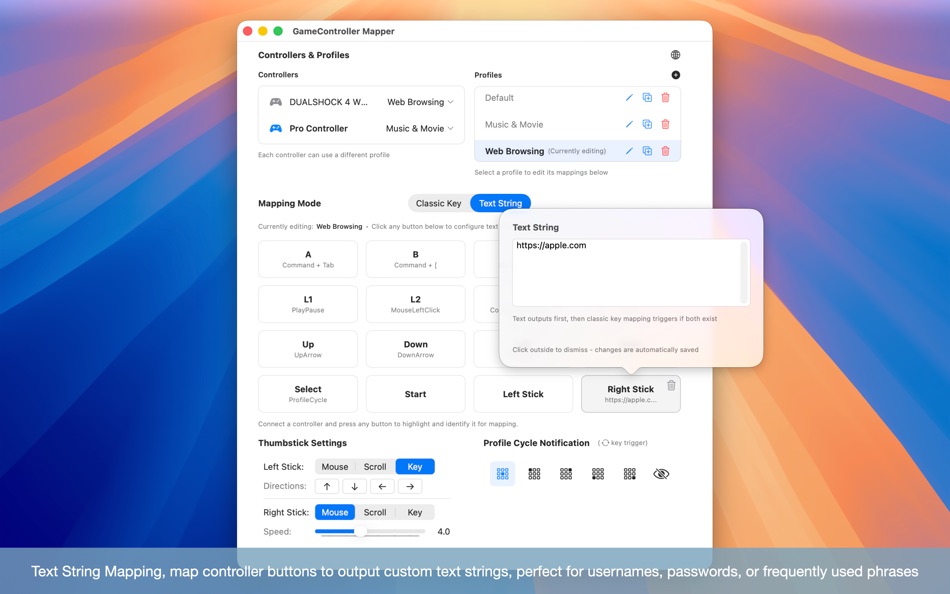Add a new profile with the plus icon
The height and width of the screenshot is (594, 950).
[676, 74]
